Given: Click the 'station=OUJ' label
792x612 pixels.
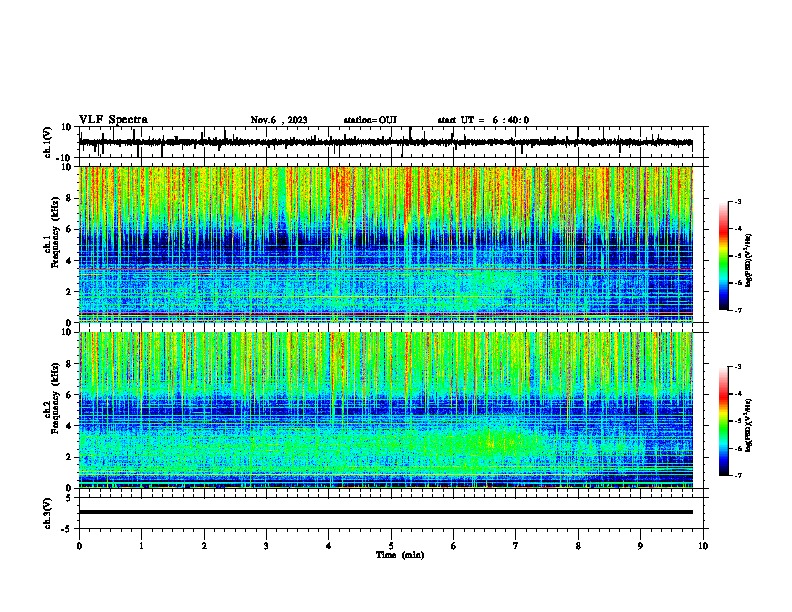Looking at the screenshot, I should (x=370, y=120).
